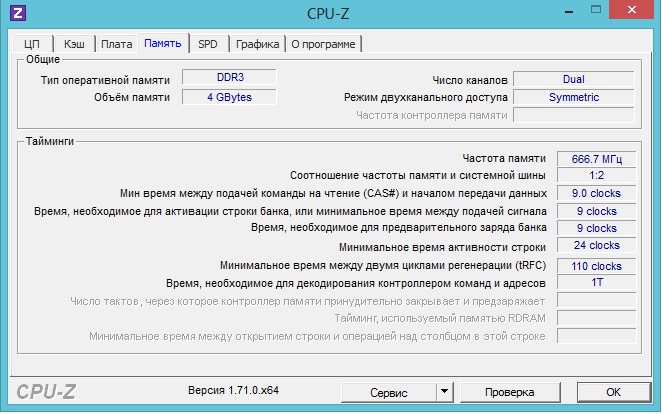Select the Dual channel count field
Image resolution: width=662 pixels, height=414 pixels.
[x=574, y=79]
